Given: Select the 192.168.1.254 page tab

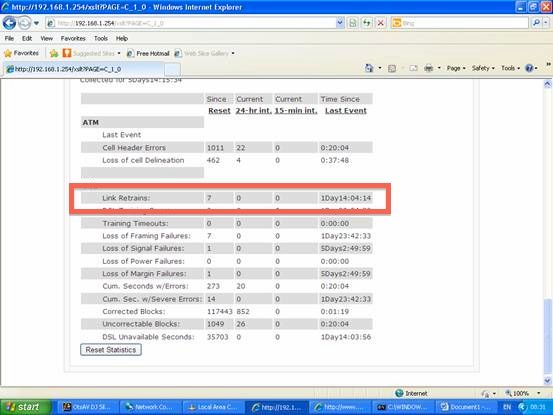Looking at the screenshot, I should click(83, 69).
